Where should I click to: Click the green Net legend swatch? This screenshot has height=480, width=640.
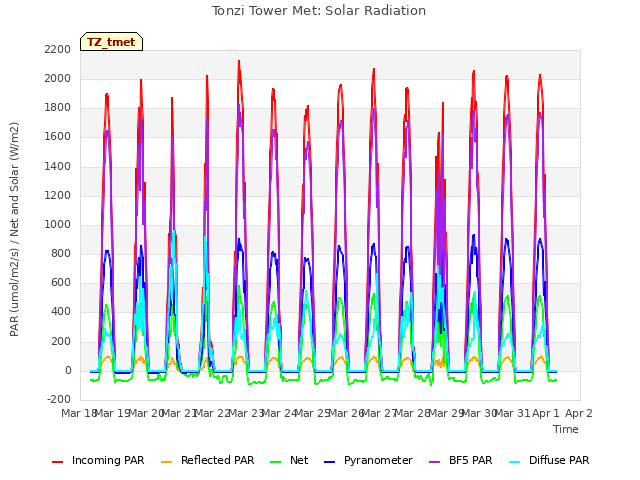coord(276,462)
